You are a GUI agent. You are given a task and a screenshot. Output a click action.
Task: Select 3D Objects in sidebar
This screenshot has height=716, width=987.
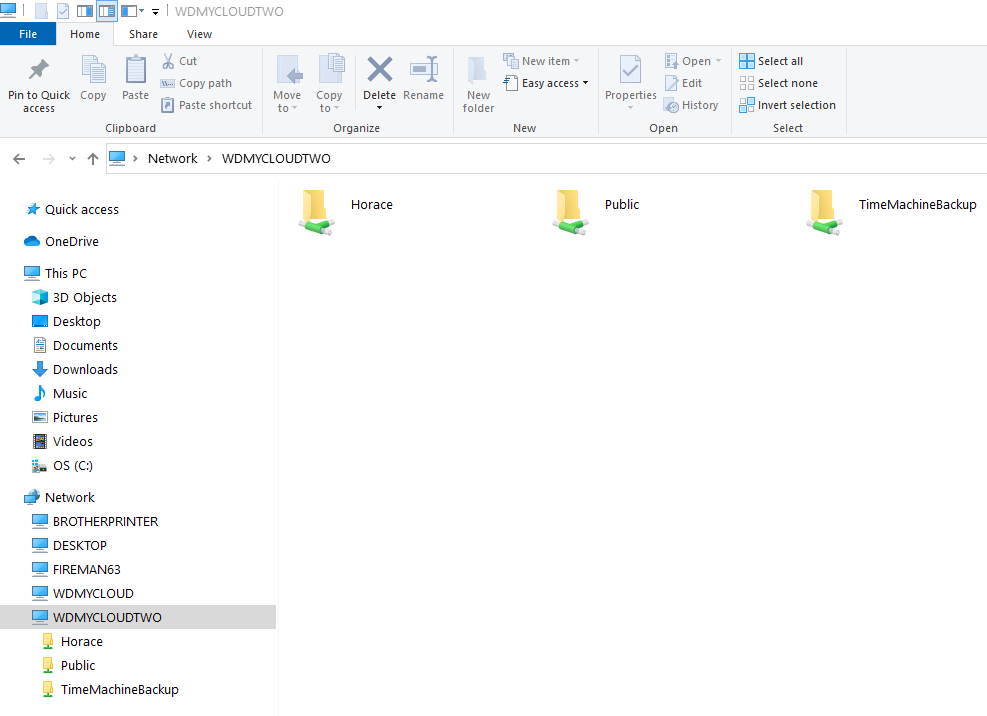84,298
